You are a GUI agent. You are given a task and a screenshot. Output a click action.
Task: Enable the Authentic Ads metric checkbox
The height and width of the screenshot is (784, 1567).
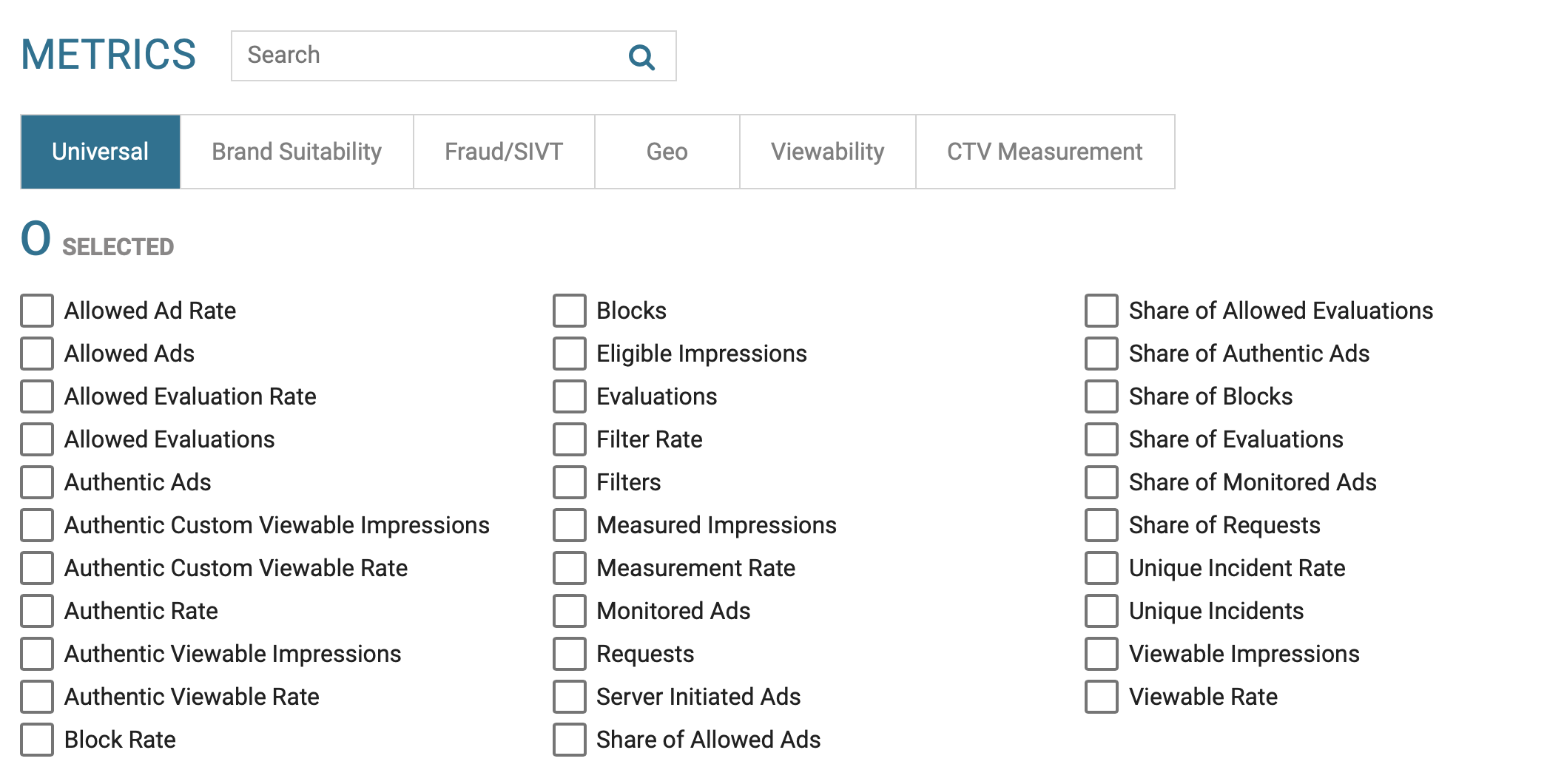click(37, 482)
